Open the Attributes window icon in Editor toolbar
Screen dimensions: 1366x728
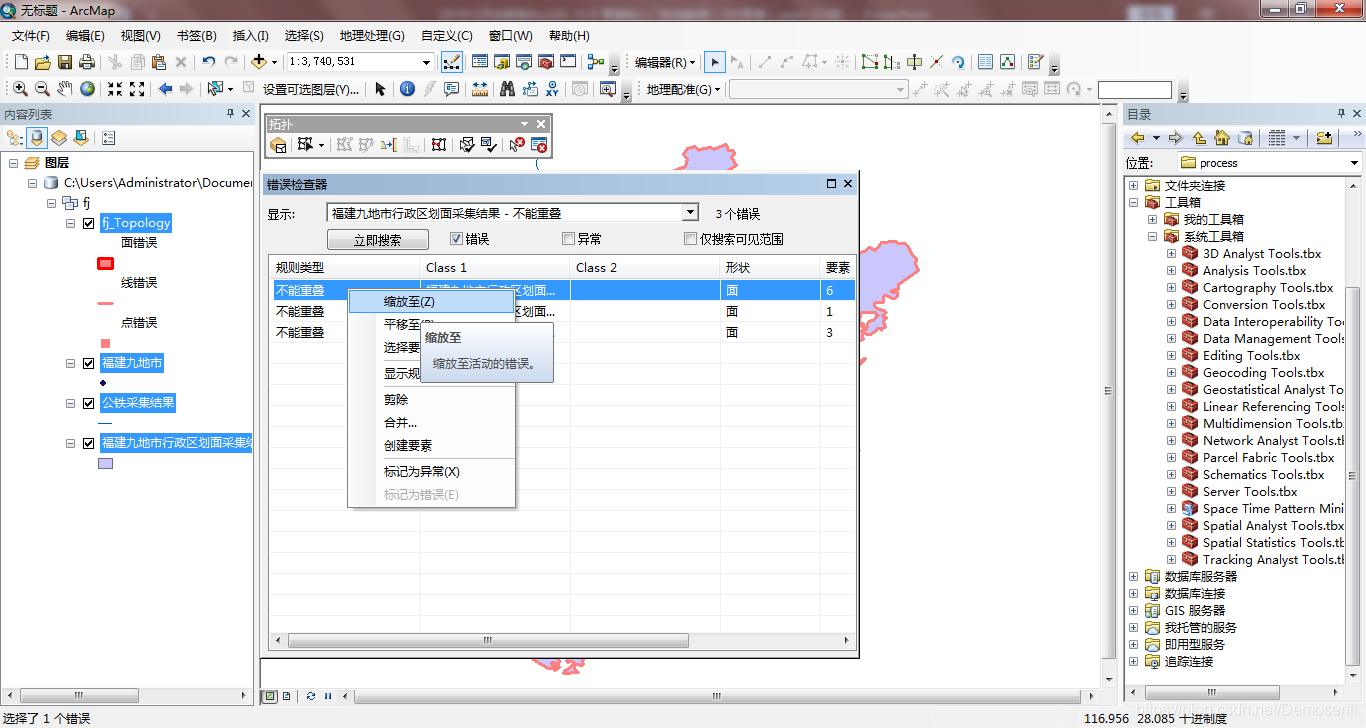click(x=985, y=62)
